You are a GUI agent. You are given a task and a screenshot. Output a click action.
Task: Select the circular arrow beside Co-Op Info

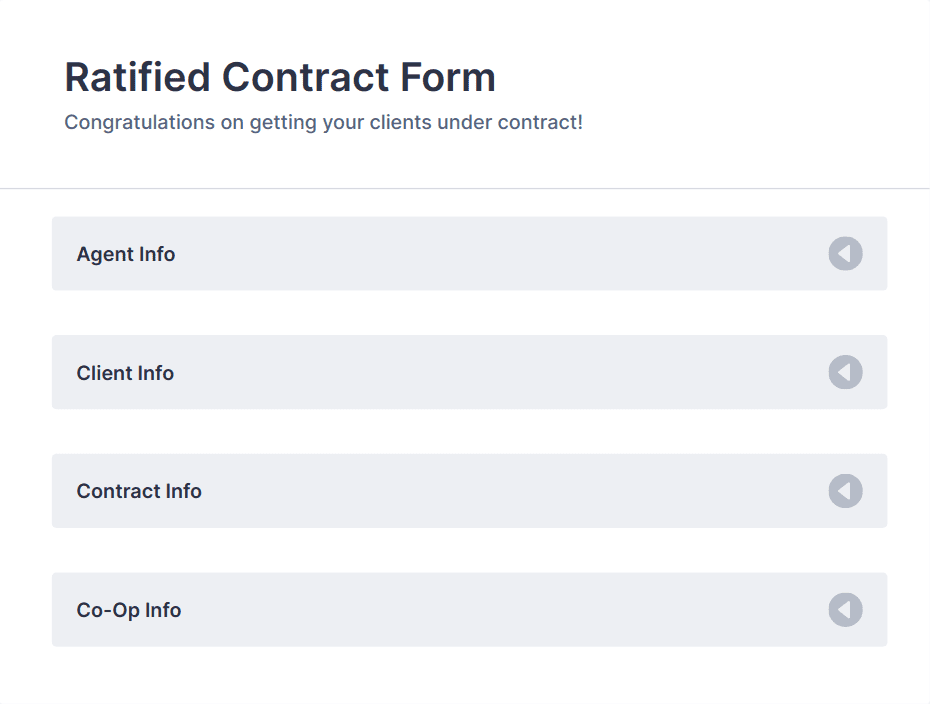coord(845,610)
